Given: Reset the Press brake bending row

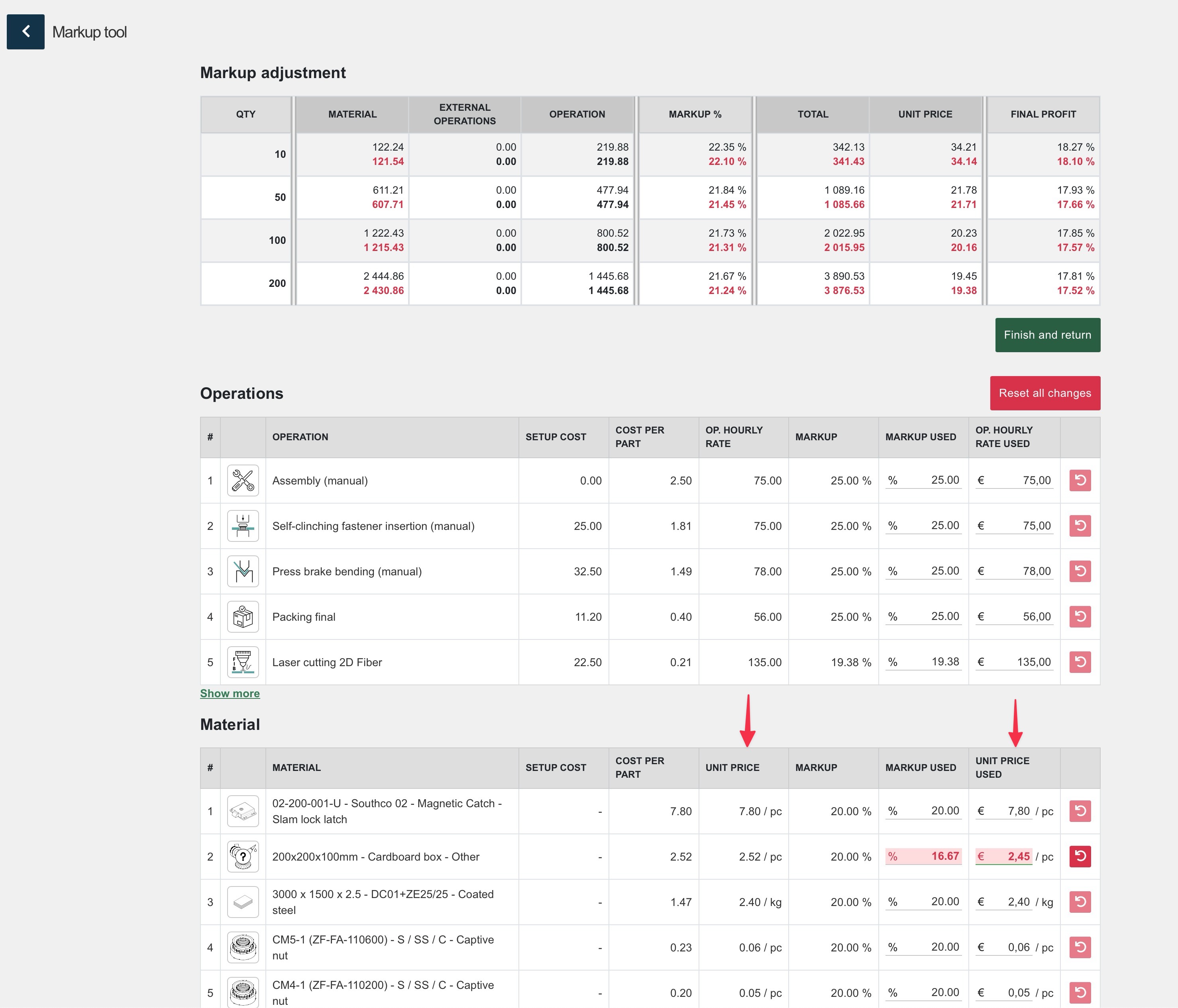Looking at the screenshot, I should click(1080, 571).
